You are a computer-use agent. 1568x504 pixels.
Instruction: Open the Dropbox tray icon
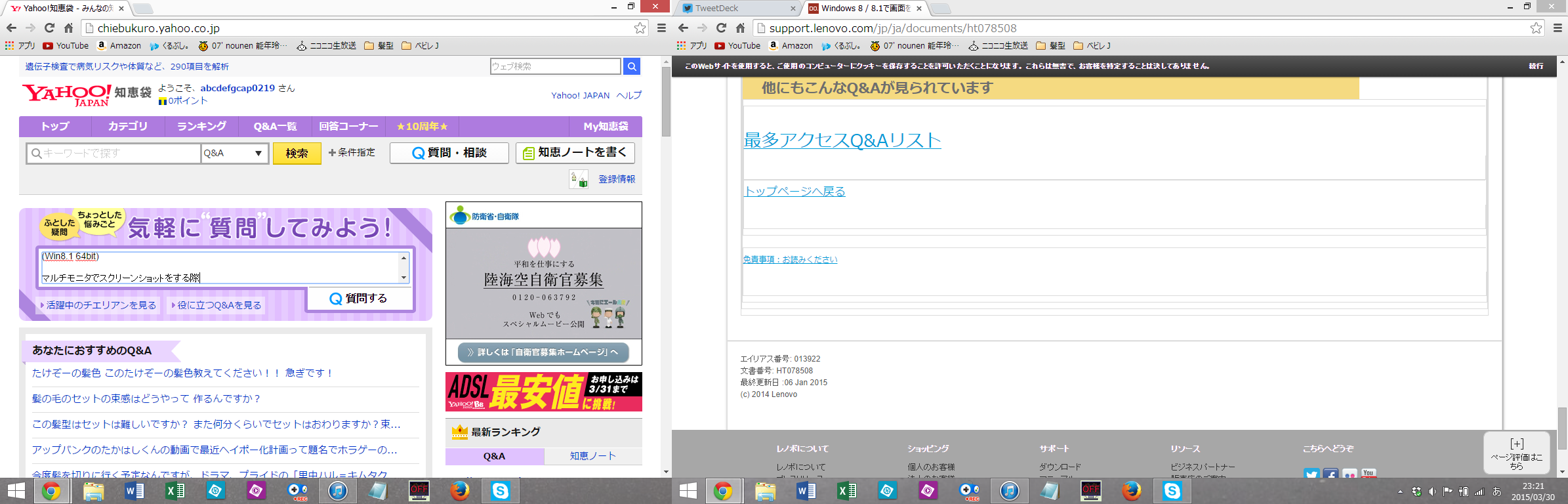click(1416, 492)
